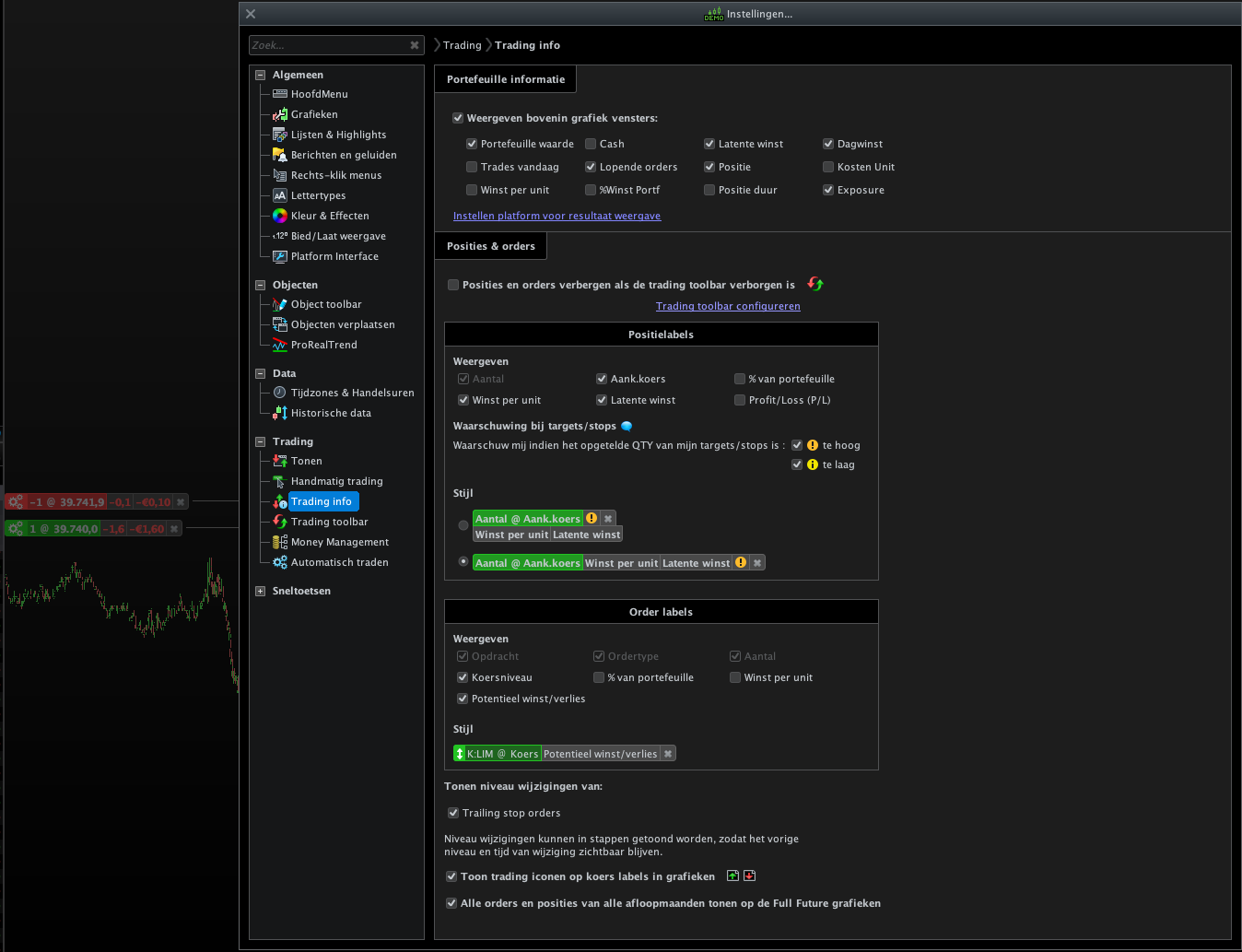Select Historische data tree item
The image size is (1242, 952).
(x=331, y=413)
